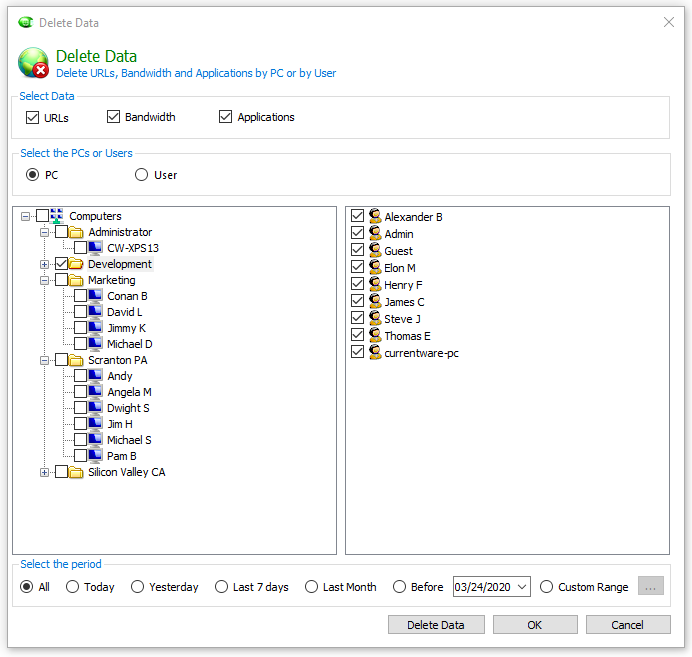Select the All period option
Image resolution: width=692 pixels, height=657 pixels.
26,587
